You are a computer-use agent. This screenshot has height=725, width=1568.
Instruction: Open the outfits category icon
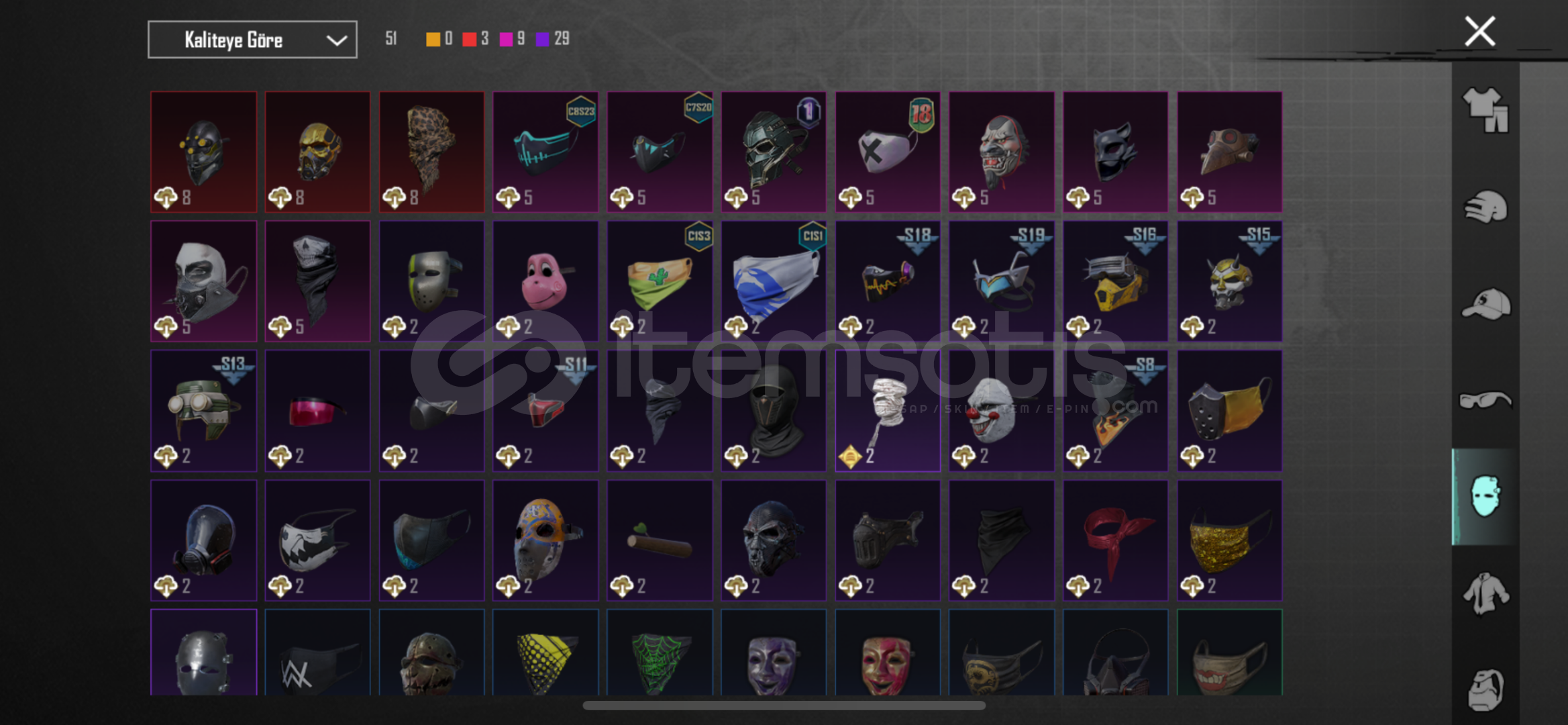point(1485,109)
